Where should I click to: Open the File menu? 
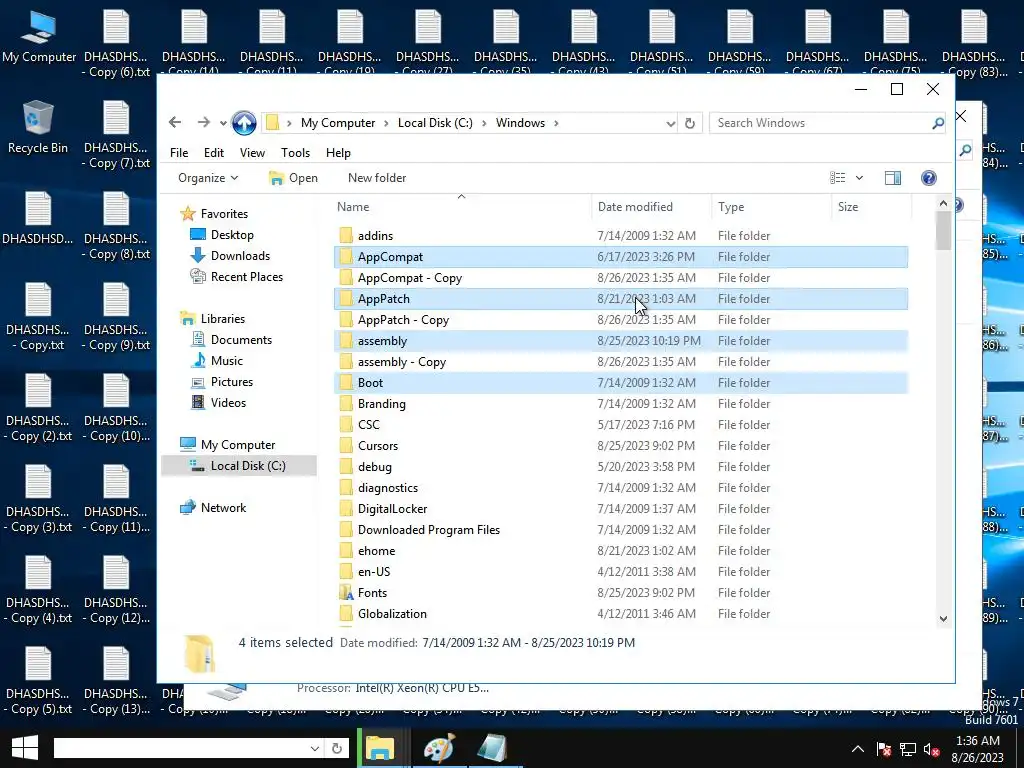(x=179, y=152)
